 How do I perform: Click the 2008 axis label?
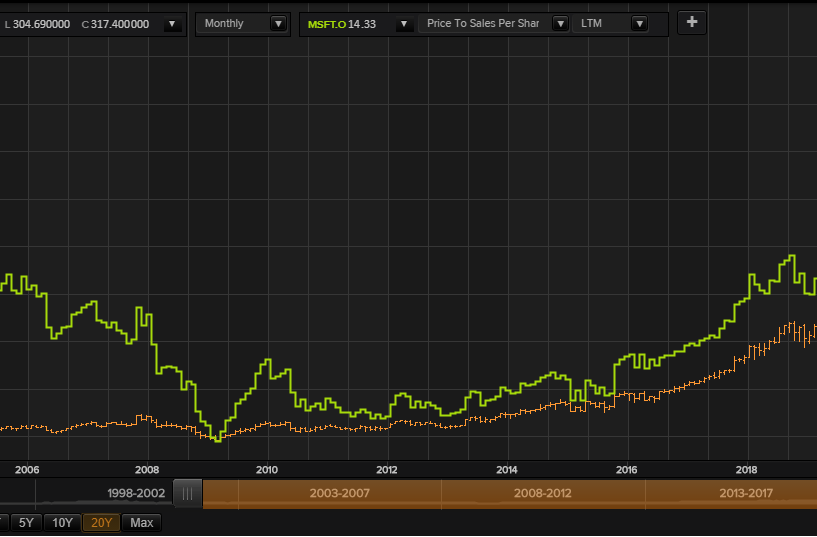click(x=147, y=470)
